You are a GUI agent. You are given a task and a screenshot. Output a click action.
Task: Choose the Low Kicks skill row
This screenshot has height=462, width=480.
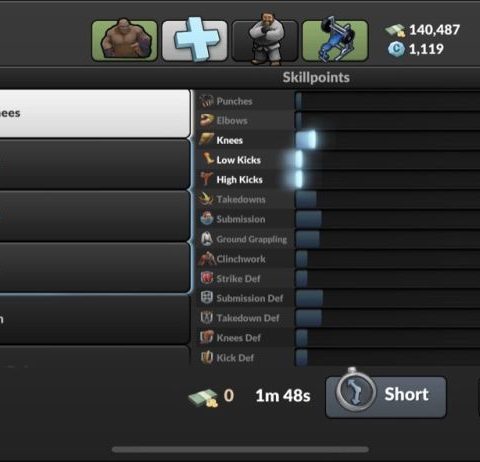[x=338, y=160]
